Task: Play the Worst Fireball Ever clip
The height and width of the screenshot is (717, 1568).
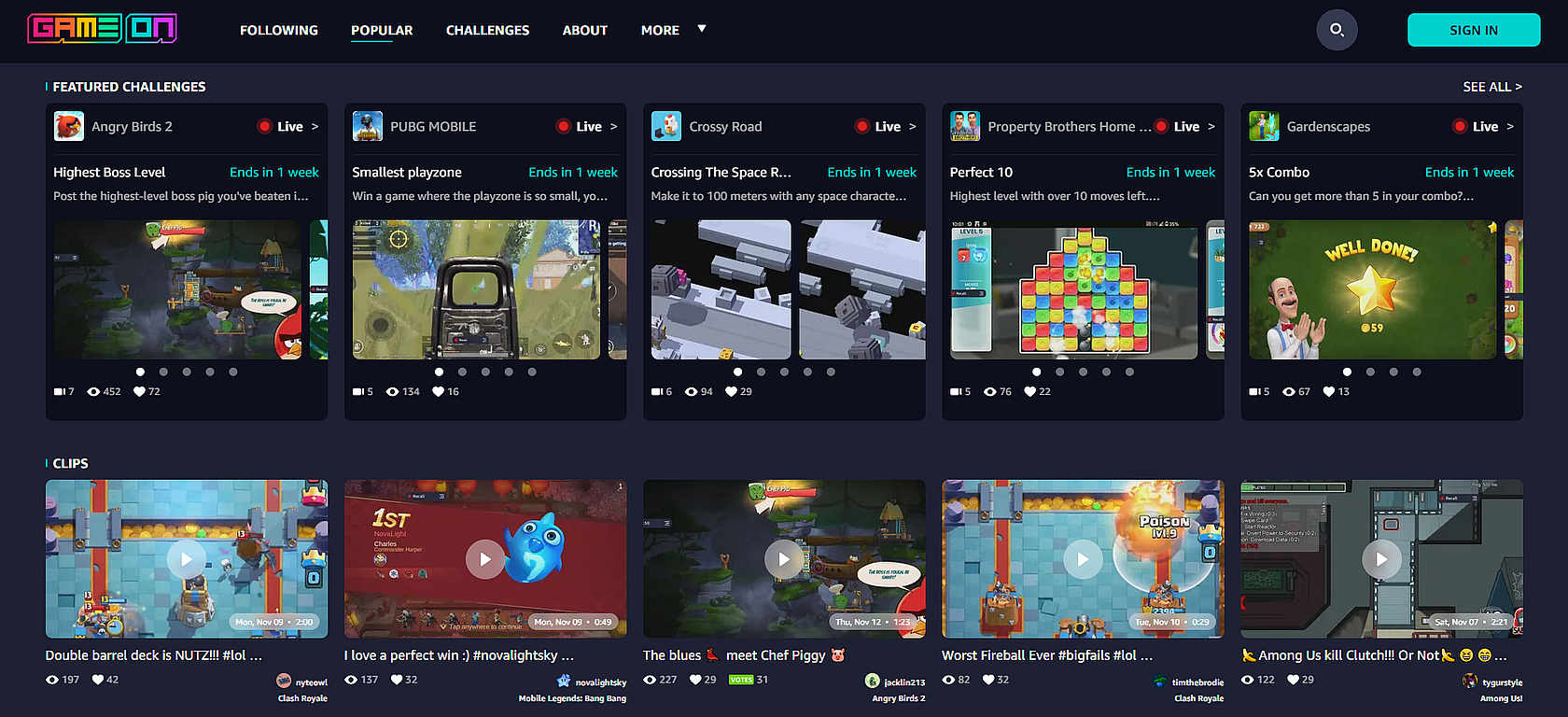Action: pyautogui.click(x=1083, y=559)
